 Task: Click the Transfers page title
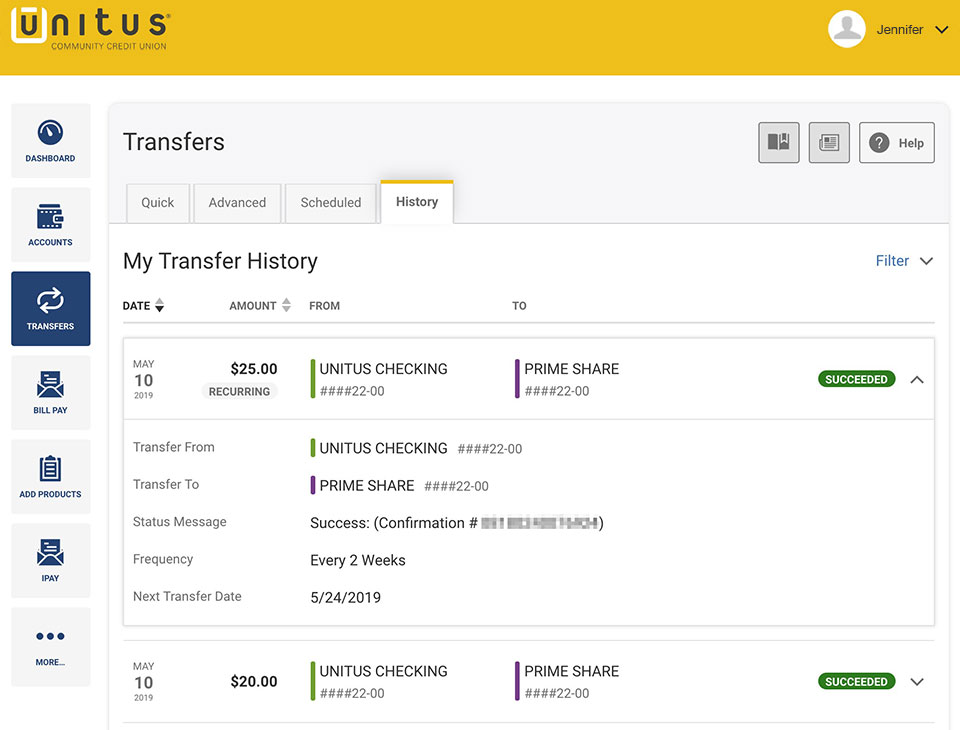[174, 142]
